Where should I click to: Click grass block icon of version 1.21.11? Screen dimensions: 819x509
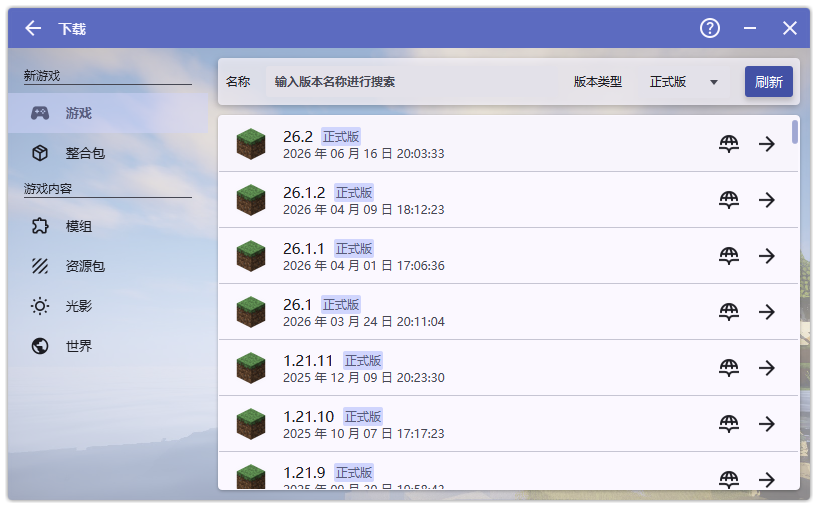(251, 368)
